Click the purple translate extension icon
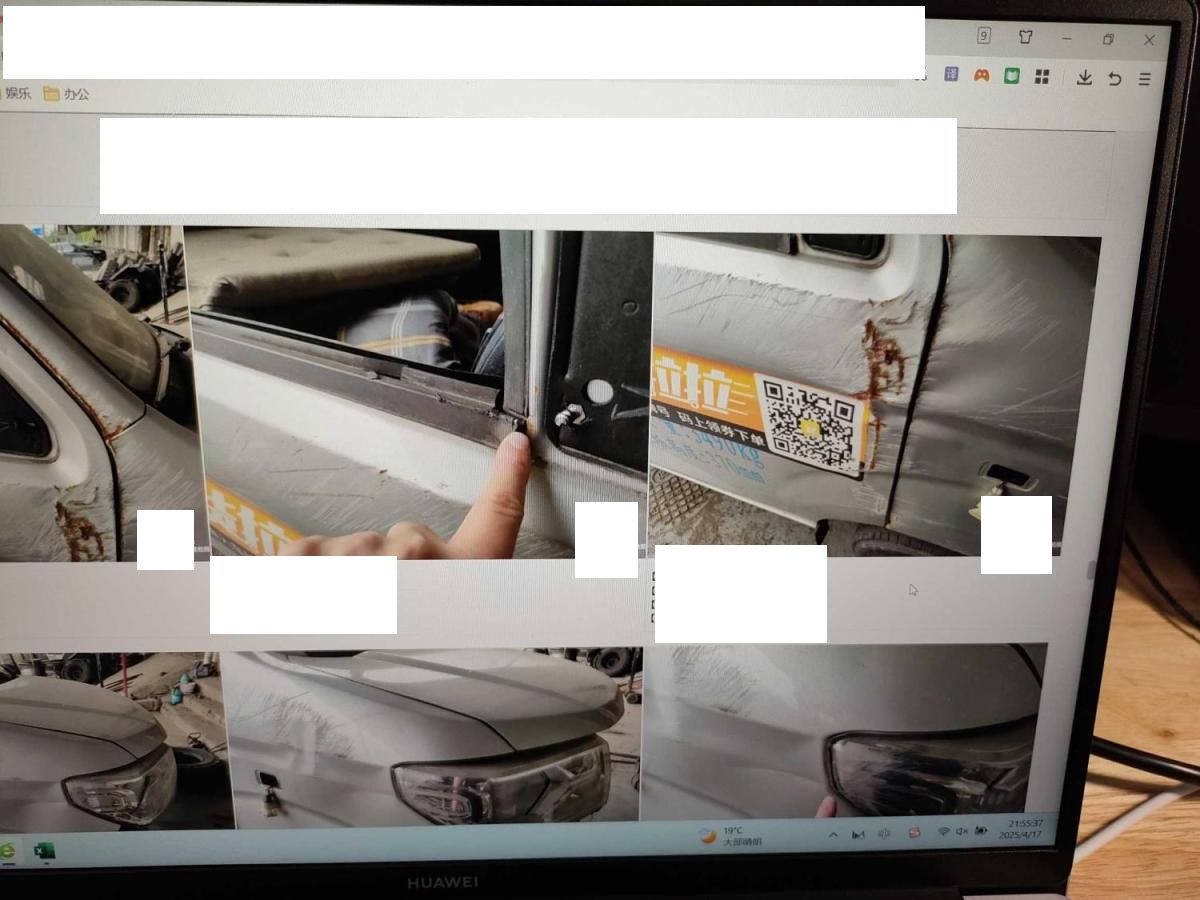This screenshot has height=900, width=1200. click(x=952, y=74)
